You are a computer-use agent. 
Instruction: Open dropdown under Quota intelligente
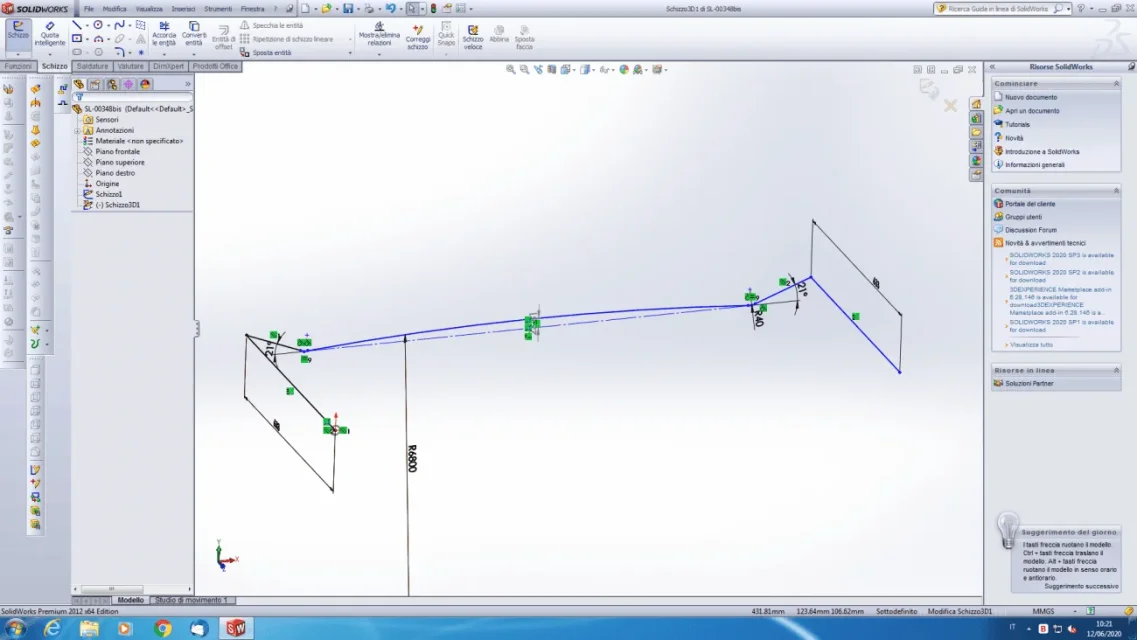click(x=49, y=54)
